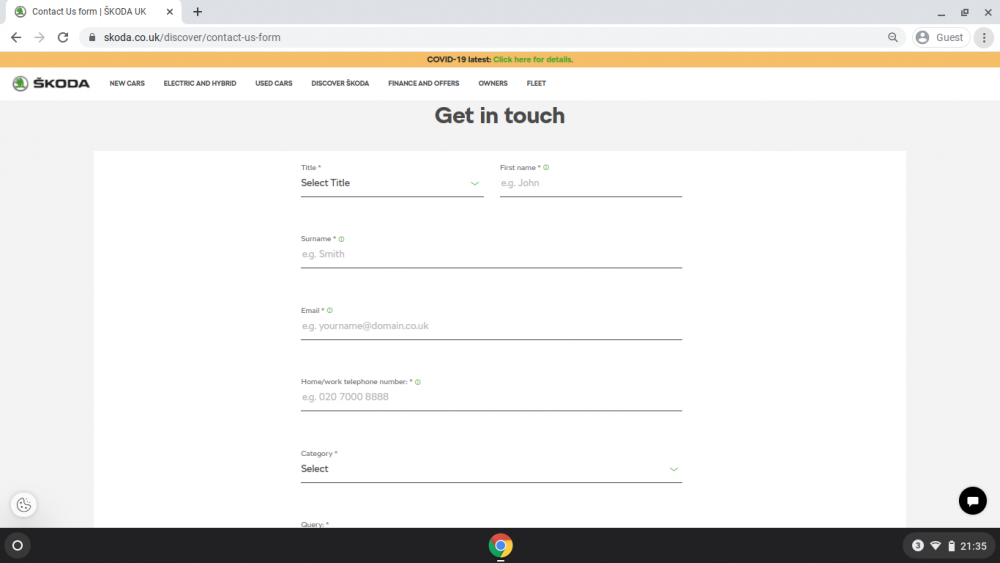Close the Contact Us form tab
This screenshot has width=1000, height=563.
click(170, 11)
